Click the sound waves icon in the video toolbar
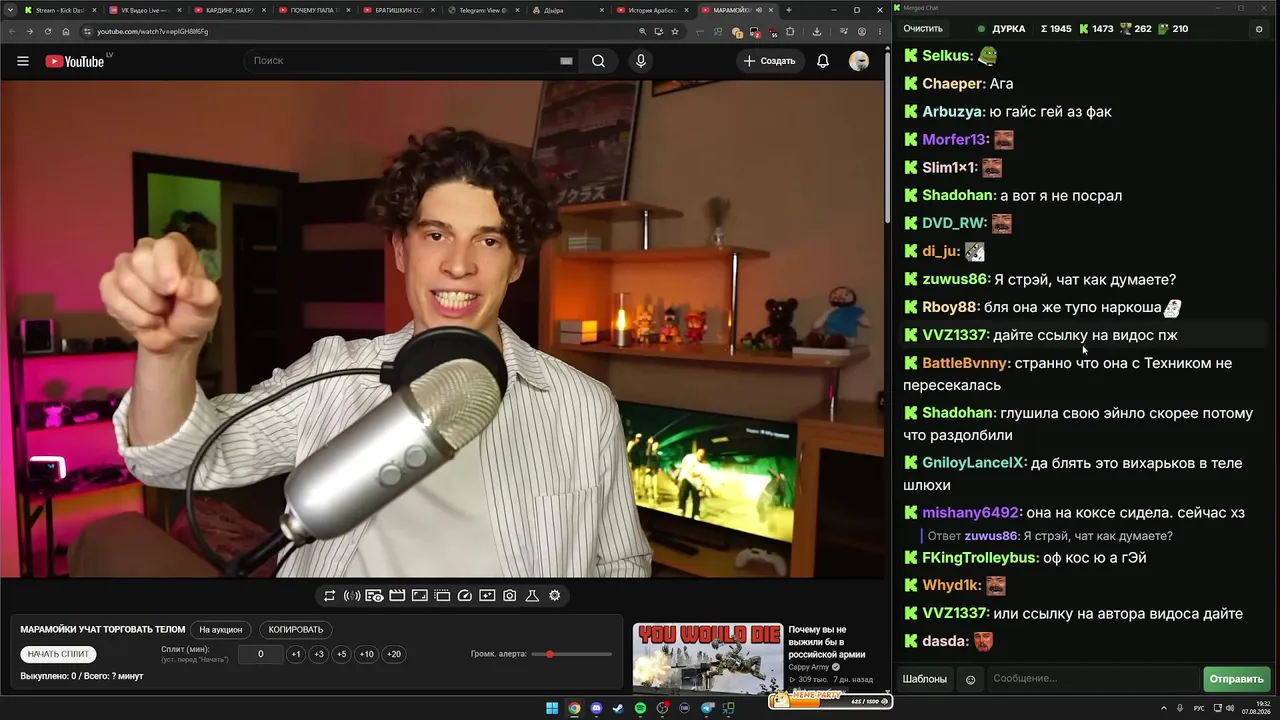This screenshot has width=1280, height=720. click(352, 596)
